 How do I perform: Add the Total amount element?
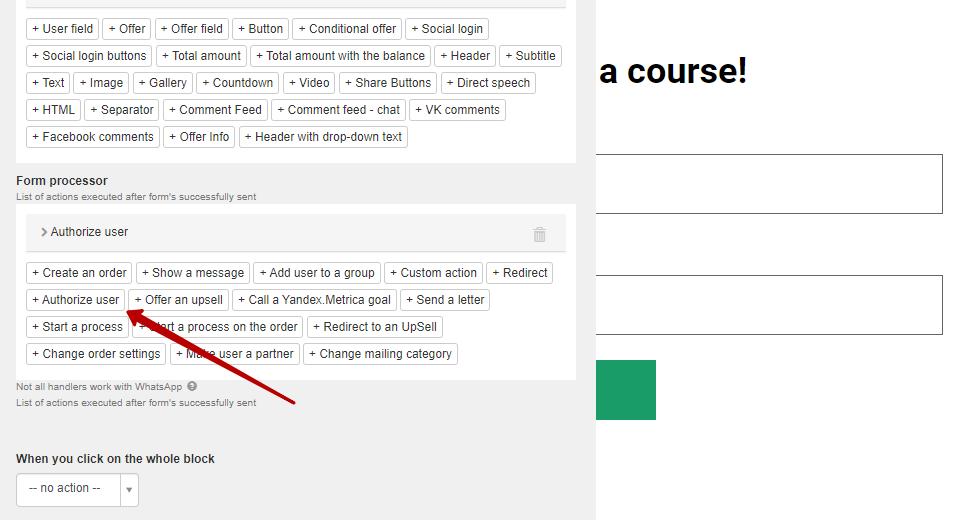pyautogui.click(x=201, y=56)
